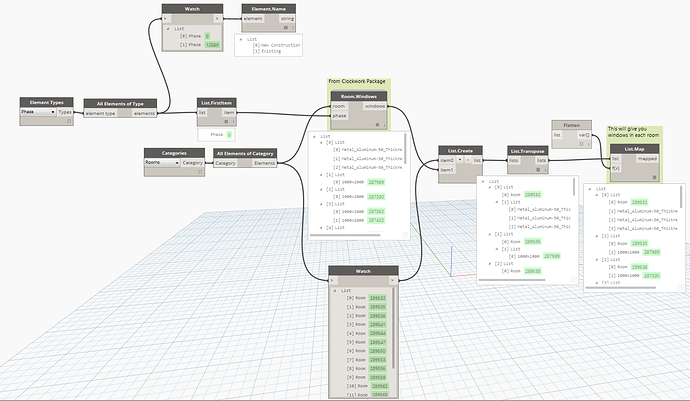Viewport: 690px width, 401px height.
Task: Click '[1] Existing' in Element.Name preview
Action: [267, 51]
